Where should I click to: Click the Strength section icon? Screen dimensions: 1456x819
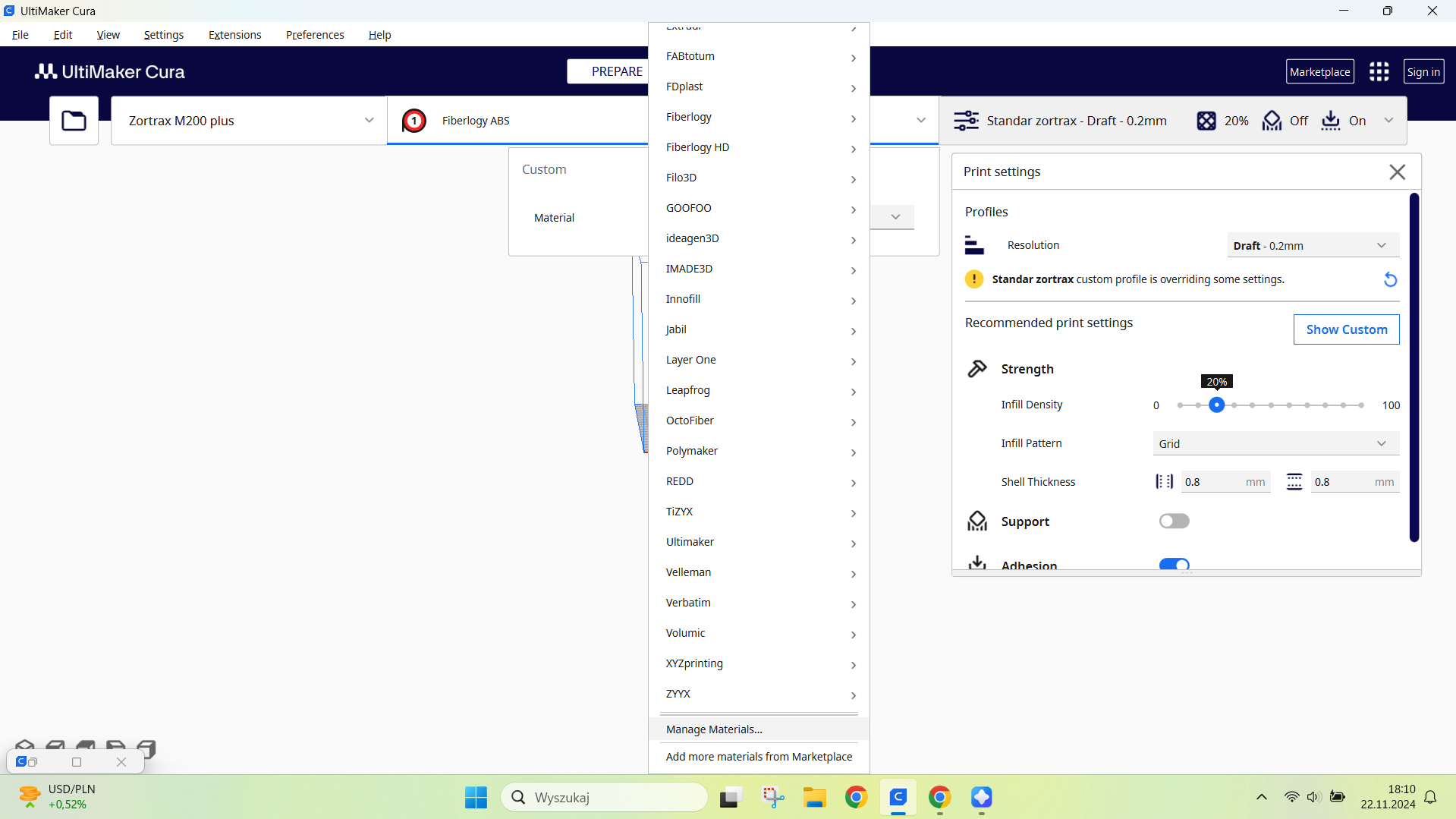click(977, 369)
